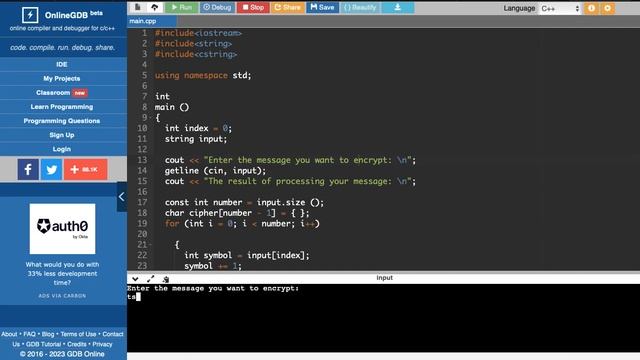Open the Blog footer link

[48, 334]
